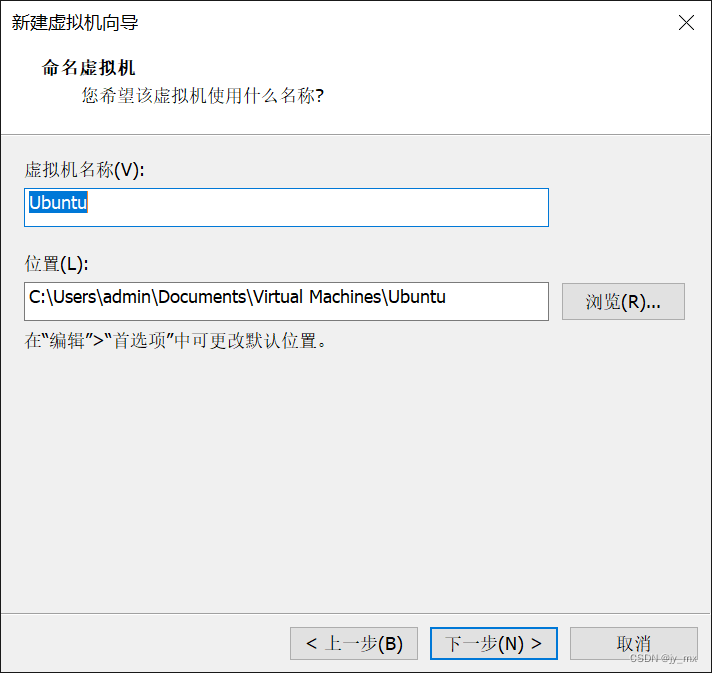Close the 新建虚拟机向导 dialog
The height and width of the screenshot is (673, 712).
pyautogui.click(x=686, y=22)
